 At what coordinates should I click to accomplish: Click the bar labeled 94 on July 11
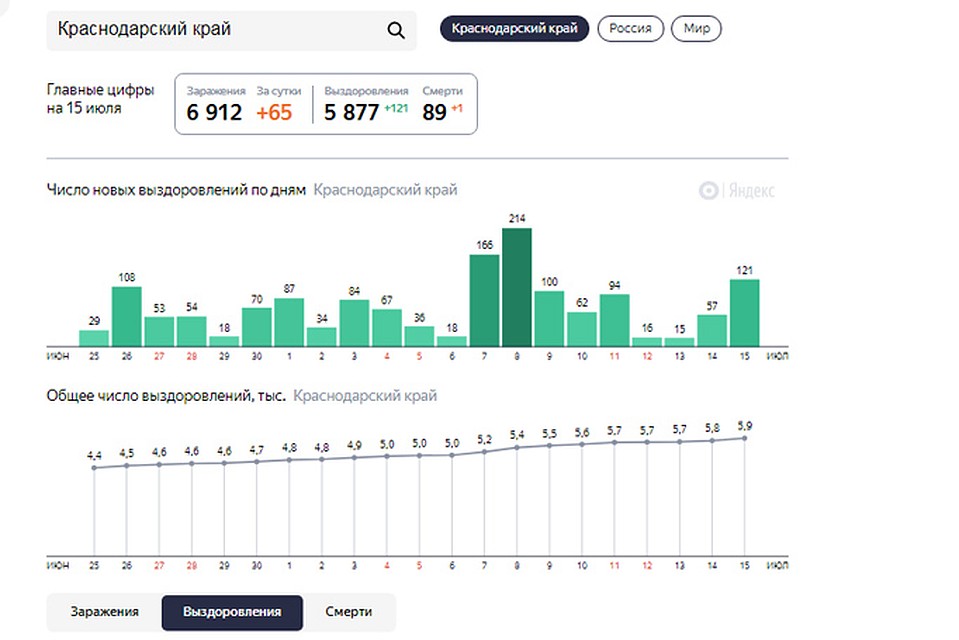coord(614,319)
